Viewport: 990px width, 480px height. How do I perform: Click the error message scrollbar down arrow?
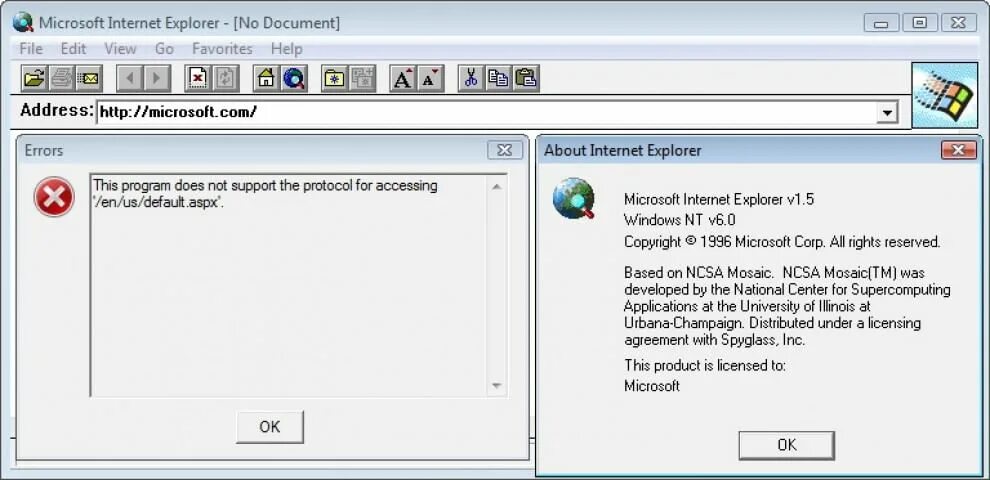point(496,385)
